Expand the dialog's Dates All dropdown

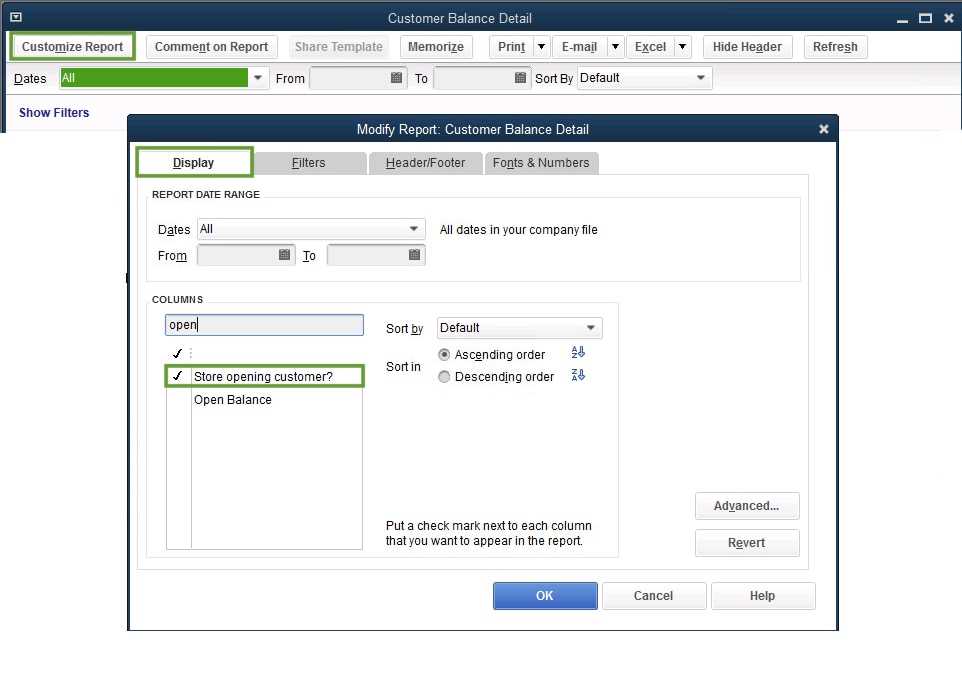(414, 229)
